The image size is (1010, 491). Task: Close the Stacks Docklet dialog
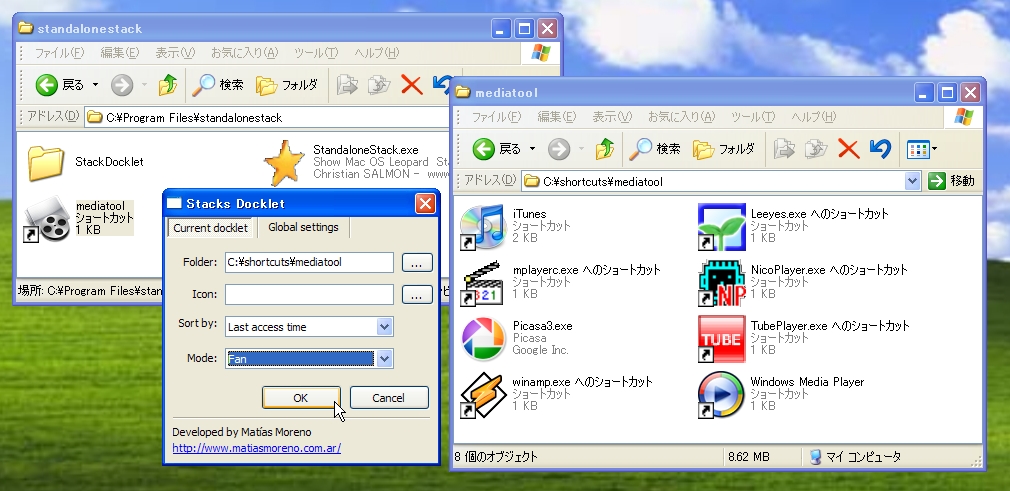425,204
